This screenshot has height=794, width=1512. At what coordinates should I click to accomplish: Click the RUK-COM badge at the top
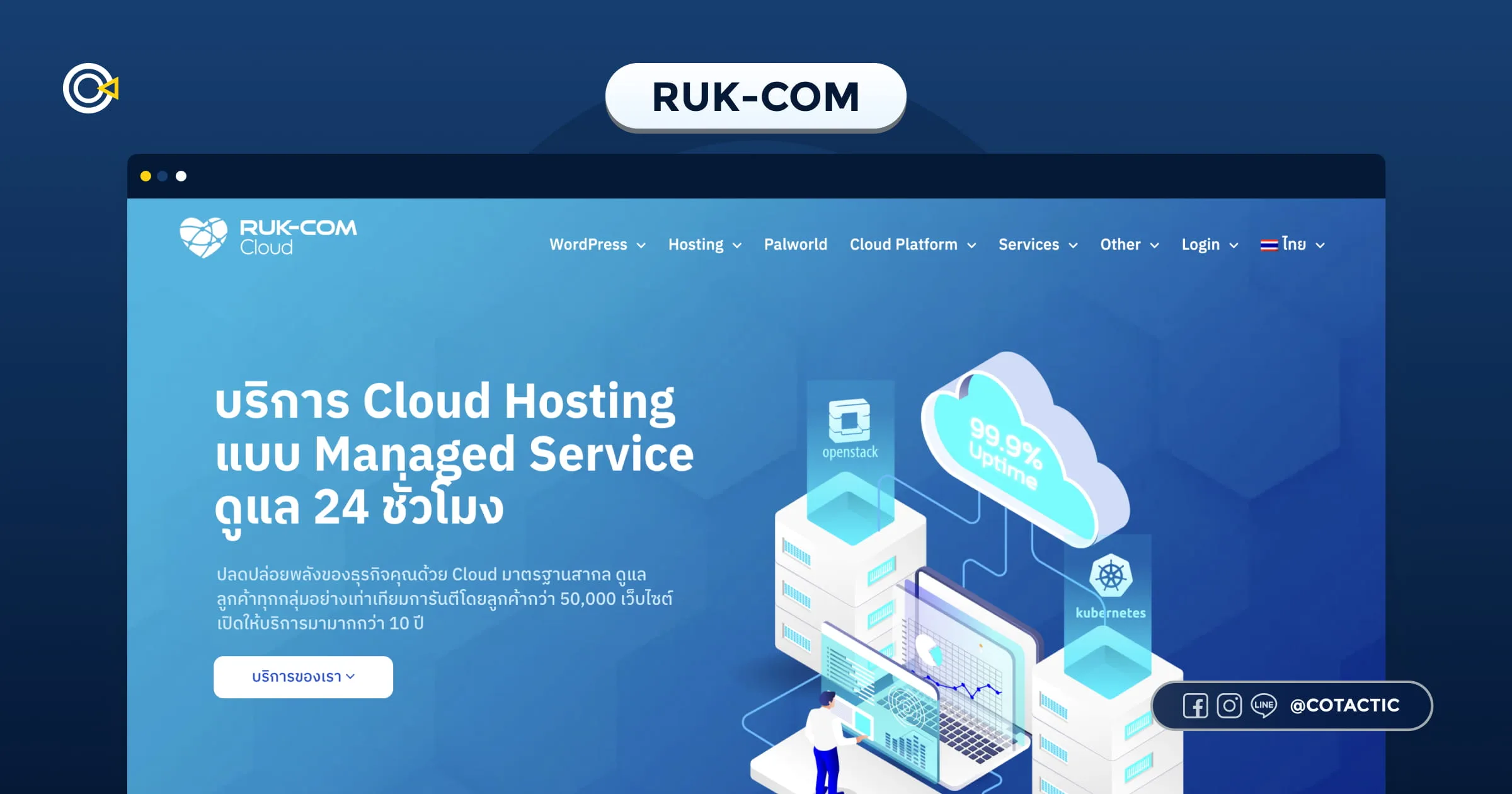click(756, 96)
